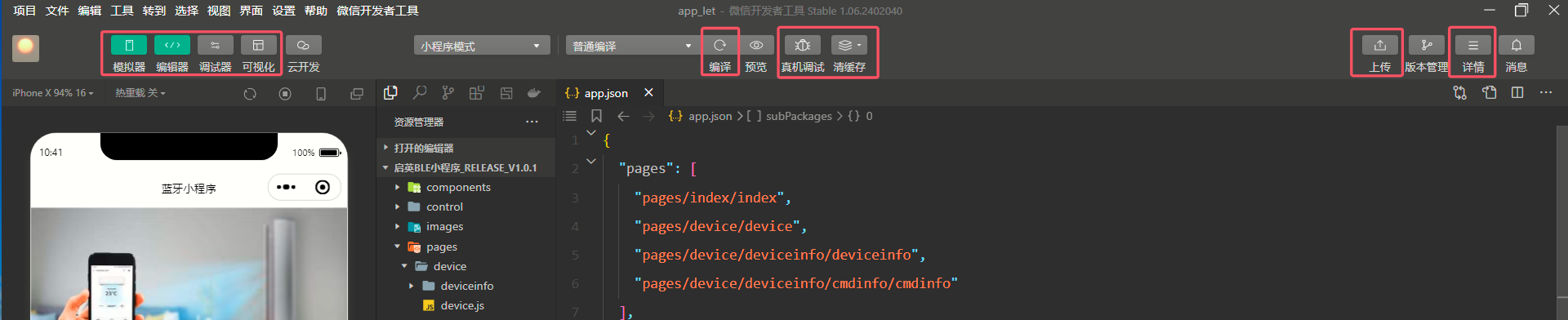Click the simulator phone device icon
Image resolution: width=1568 pixels, height=320 pixels.
(x=321, y=94)
